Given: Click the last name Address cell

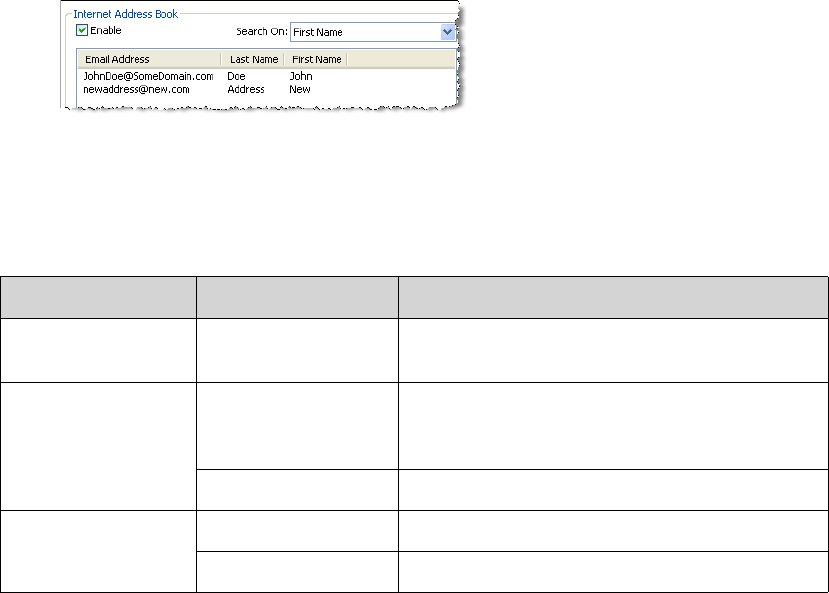Looking at the screenshot, I should pos(246,89).
